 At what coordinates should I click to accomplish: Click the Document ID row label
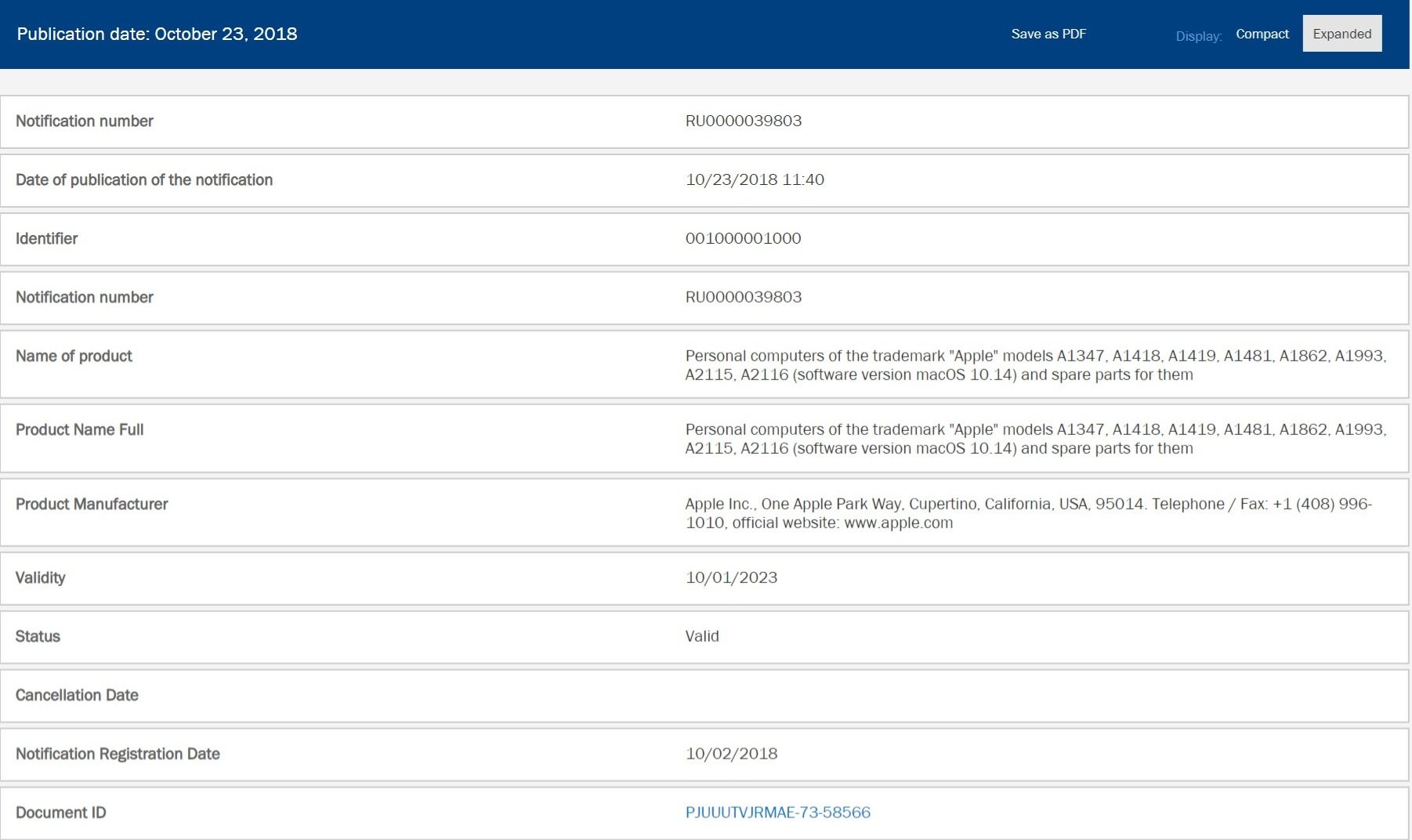tap(60, 813)
